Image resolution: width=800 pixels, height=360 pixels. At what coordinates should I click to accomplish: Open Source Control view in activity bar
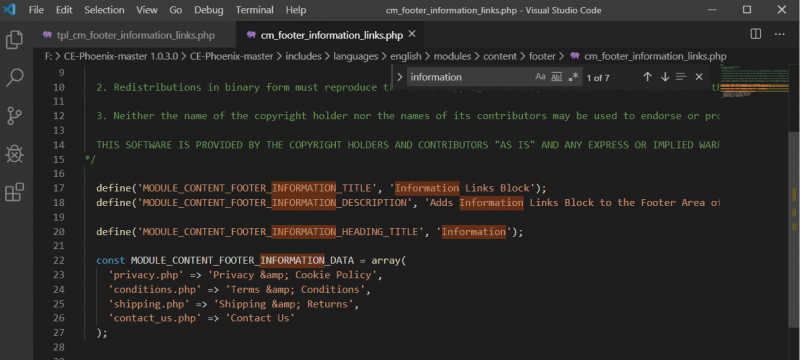(14, 116)
